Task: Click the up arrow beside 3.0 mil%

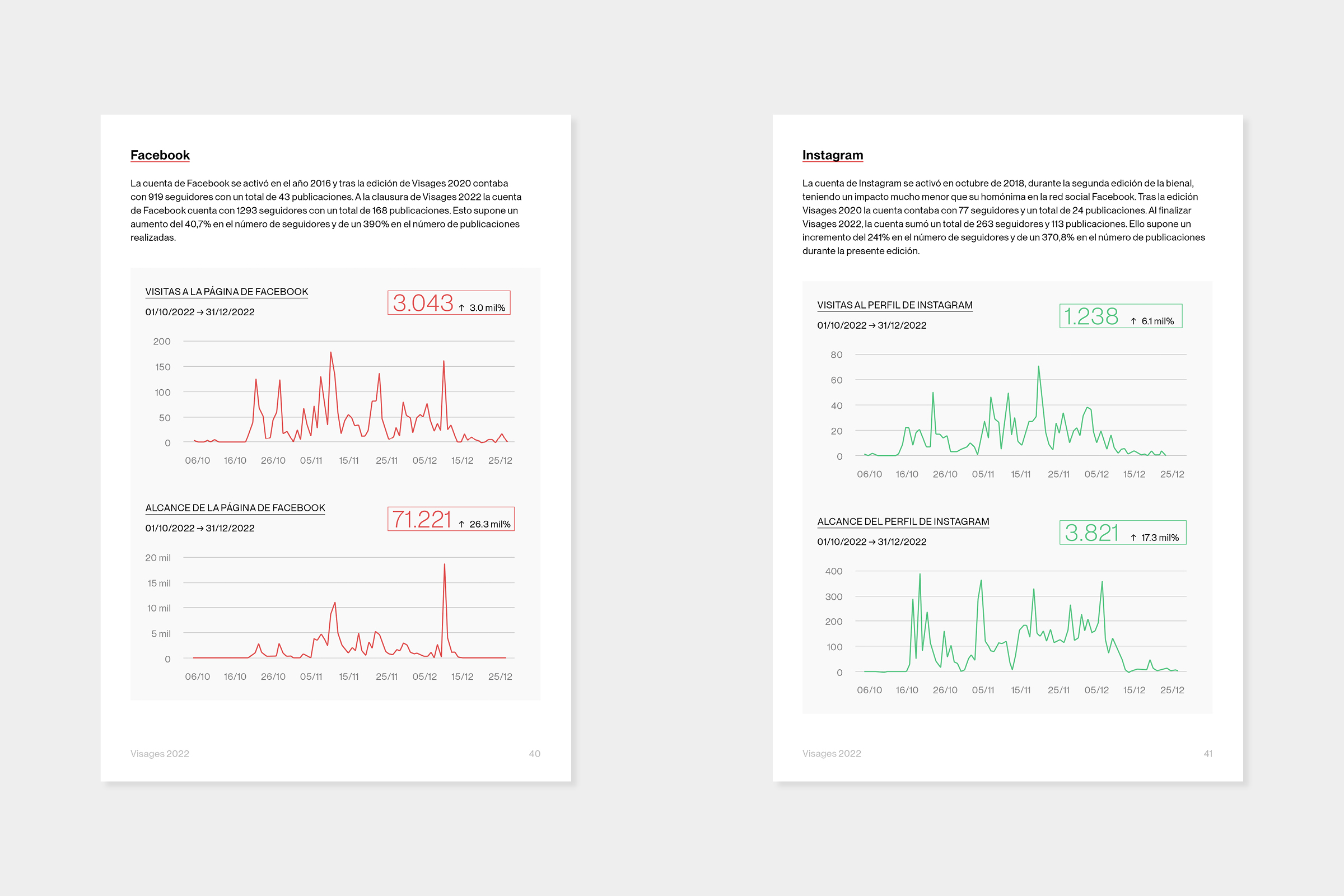Action: (x=461, y=308)
